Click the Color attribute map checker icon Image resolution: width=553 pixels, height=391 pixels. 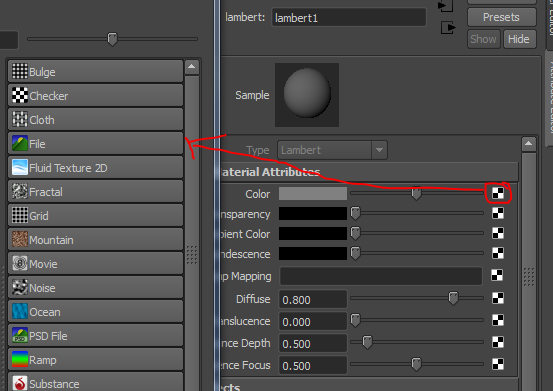pos(498,193)
